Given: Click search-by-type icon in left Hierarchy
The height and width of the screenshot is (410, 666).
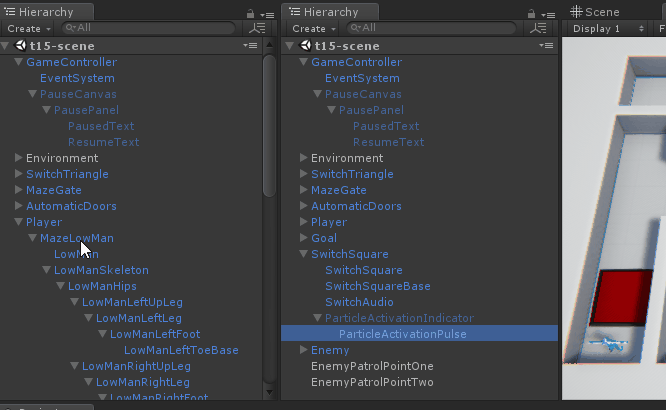Looking at the screenshot, I should point(257,28).
